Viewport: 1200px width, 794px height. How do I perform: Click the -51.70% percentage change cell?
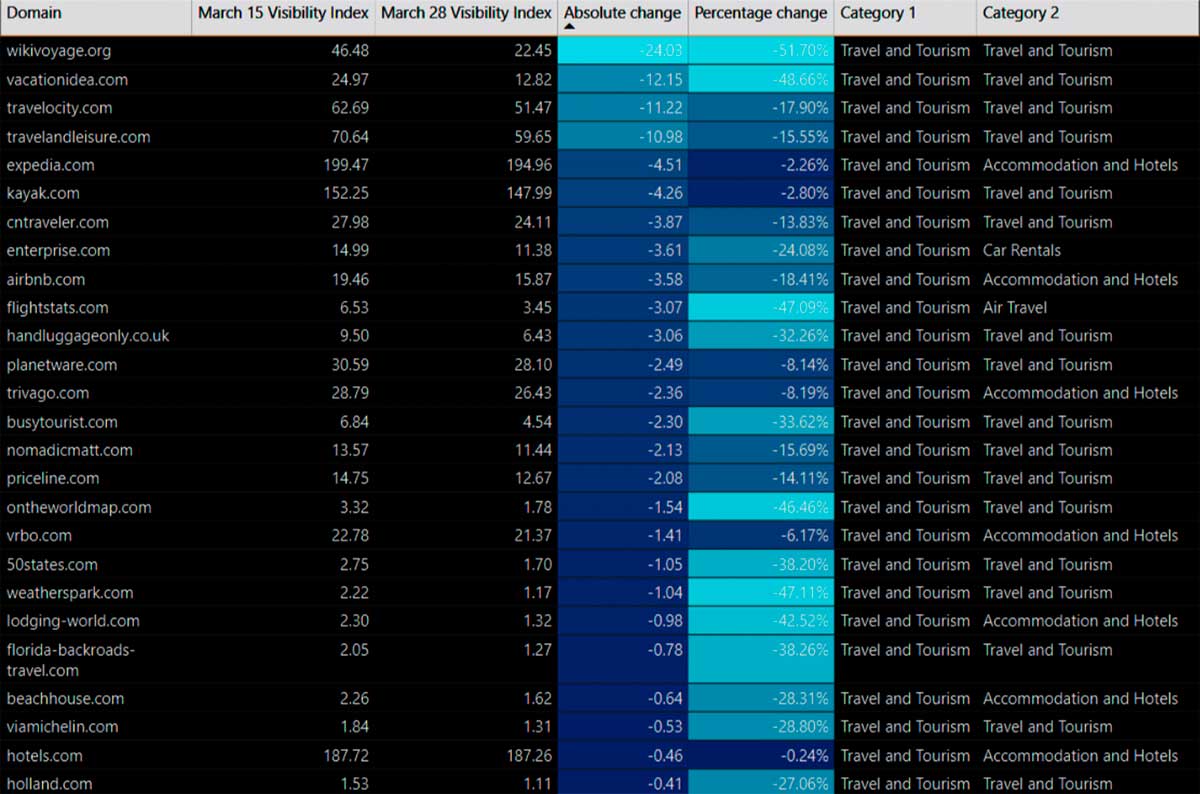pos(761,51)
